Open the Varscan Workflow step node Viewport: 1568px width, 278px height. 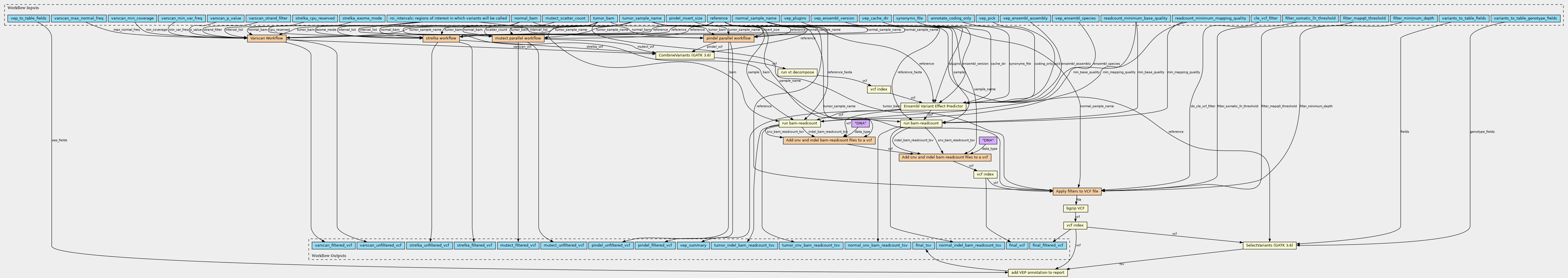(x=266, y=39)
